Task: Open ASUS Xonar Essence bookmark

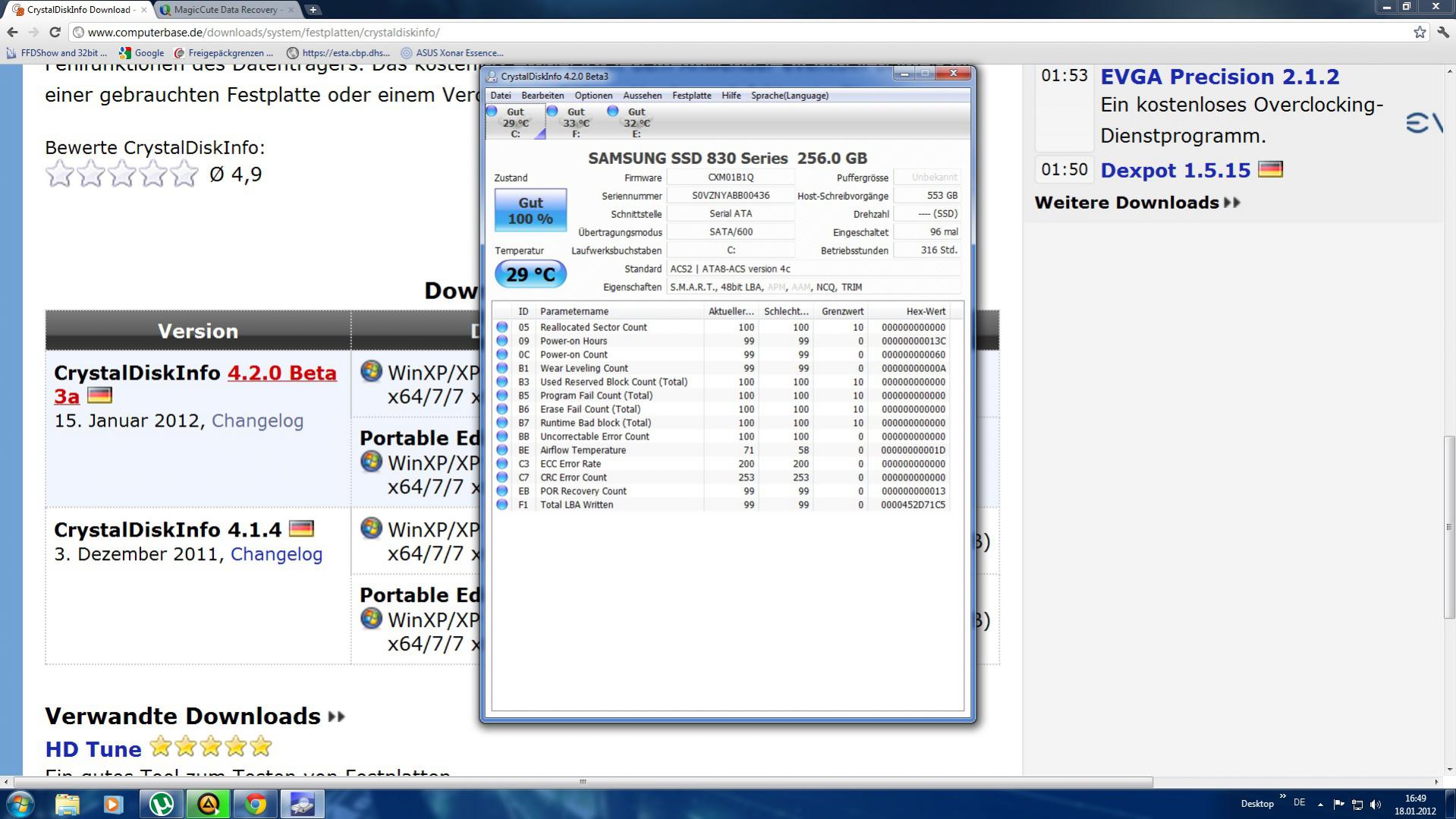Action: pos(452,53)
